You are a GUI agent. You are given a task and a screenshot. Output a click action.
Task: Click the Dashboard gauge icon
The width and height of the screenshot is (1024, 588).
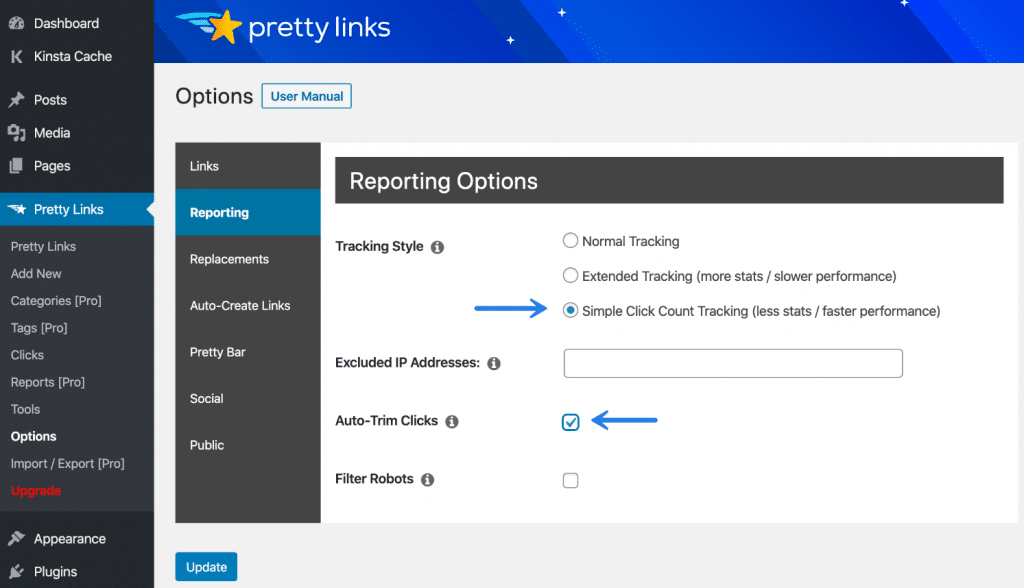pos(16,24)
